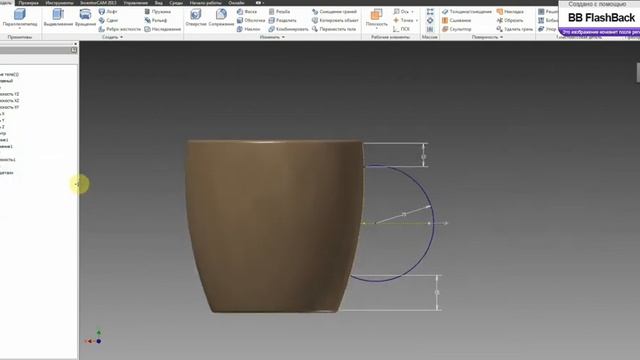Select the radius dimension inside the arc
The height and width of the screenshot is (360, 640).
coord(403,214)
